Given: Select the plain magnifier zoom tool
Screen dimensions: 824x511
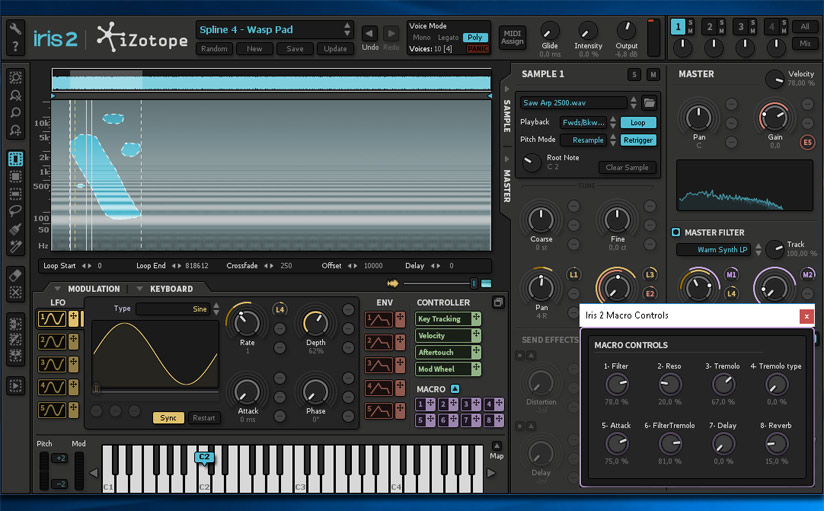Looking at the screenshot, I should [x=16, y=113].
